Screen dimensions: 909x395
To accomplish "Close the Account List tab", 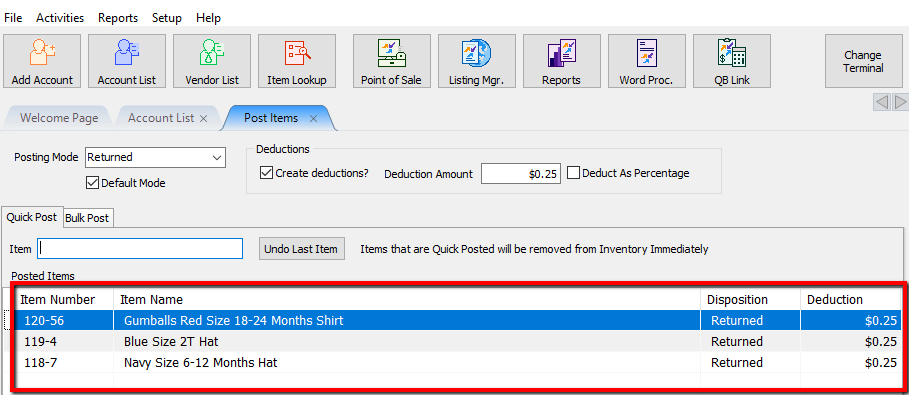I will pyautogui.click(x=203, y=119).
